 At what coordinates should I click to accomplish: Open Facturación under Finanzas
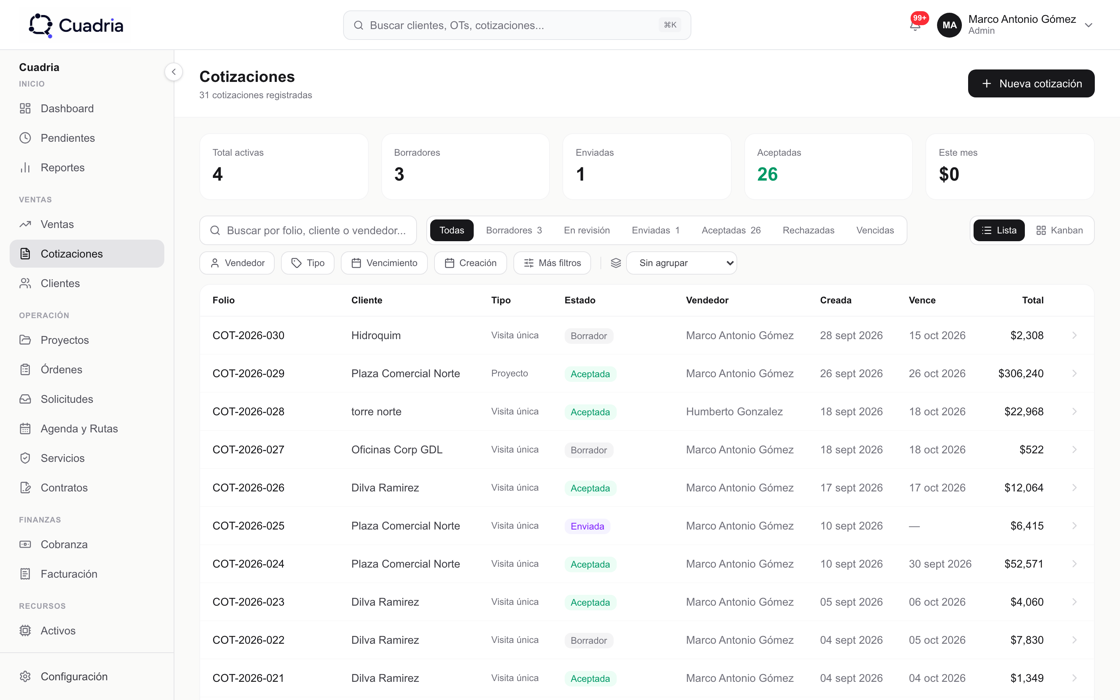click(86, 574)
